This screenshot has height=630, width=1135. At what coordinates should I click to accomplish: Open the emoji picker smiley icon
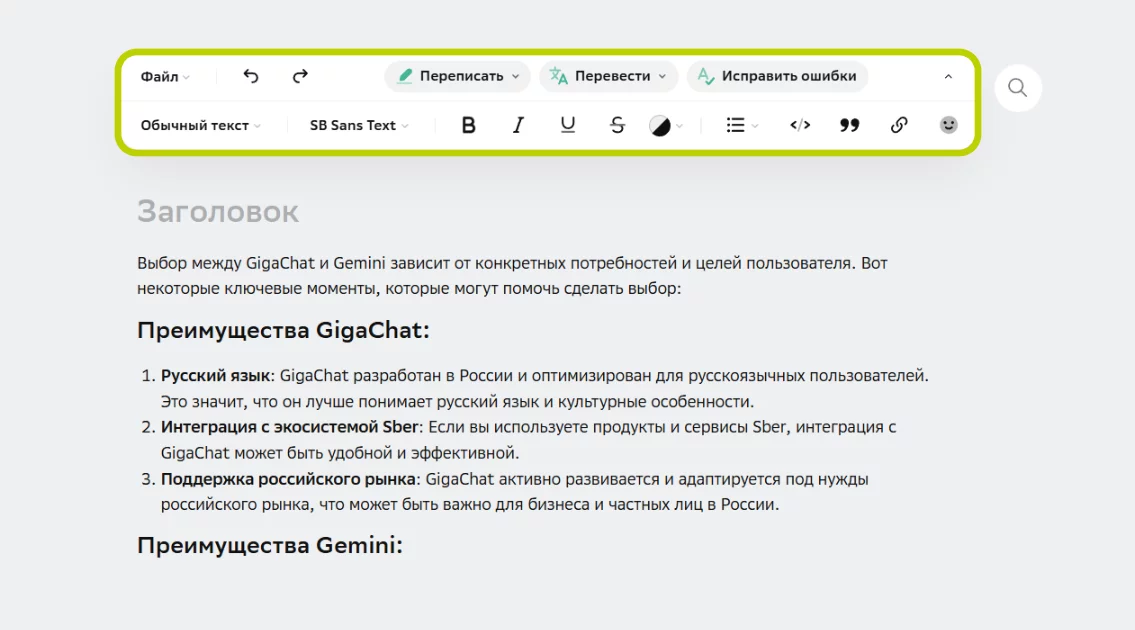949,125
